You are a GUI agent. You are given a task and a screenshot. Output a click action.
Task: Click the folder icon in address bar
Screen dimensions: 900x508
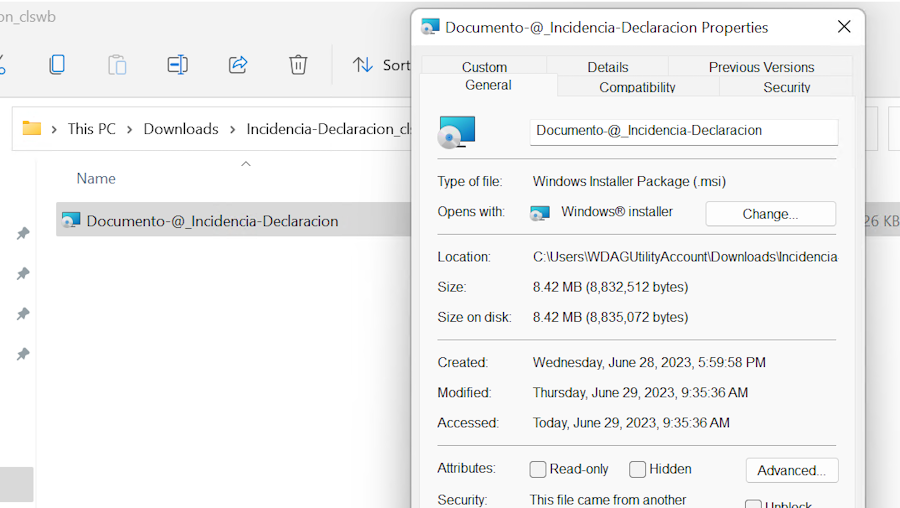click(32, 129)
